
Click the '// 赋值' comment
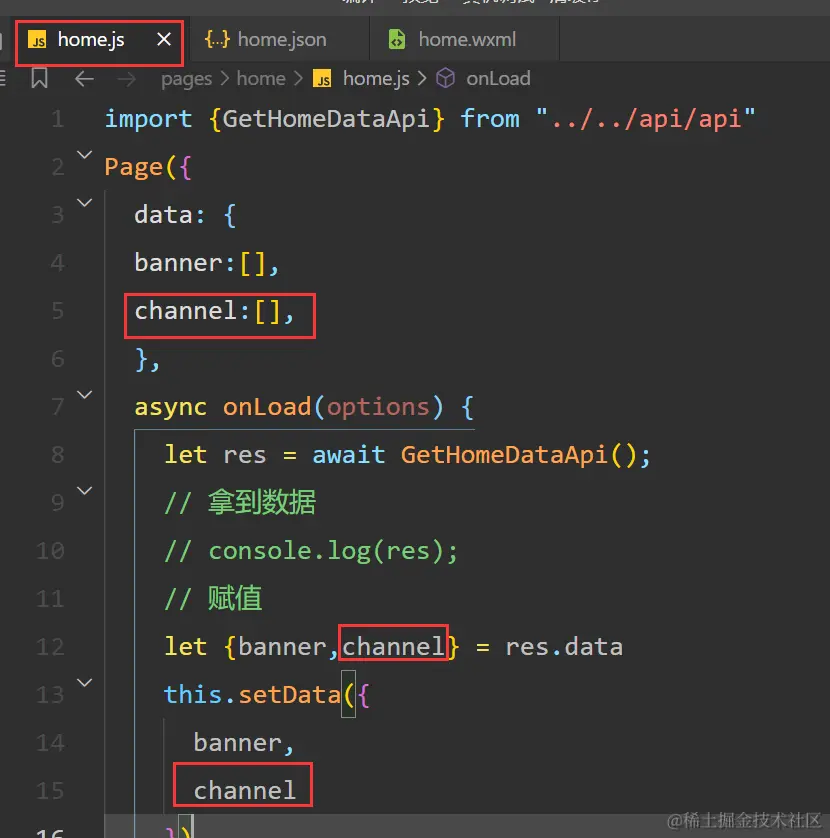tap(213, 598)
